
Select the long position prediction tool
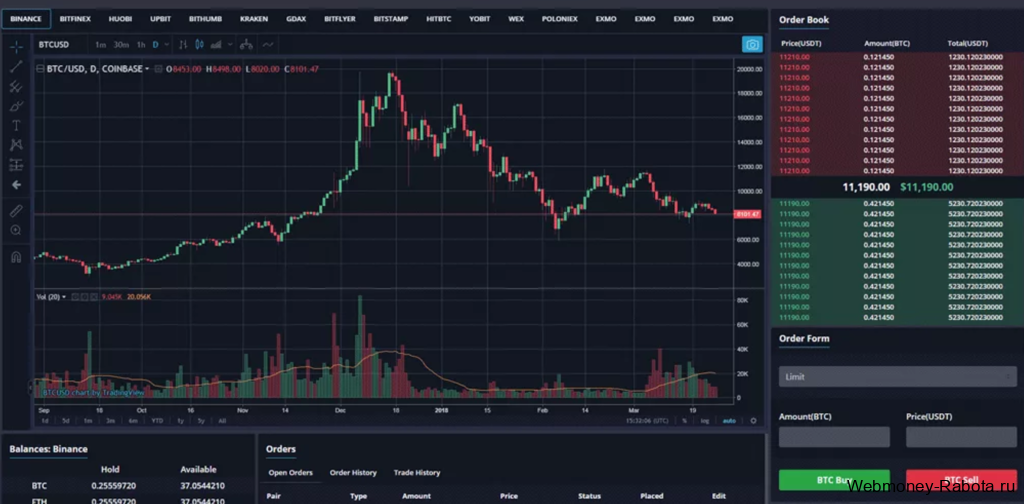point(16,165)
